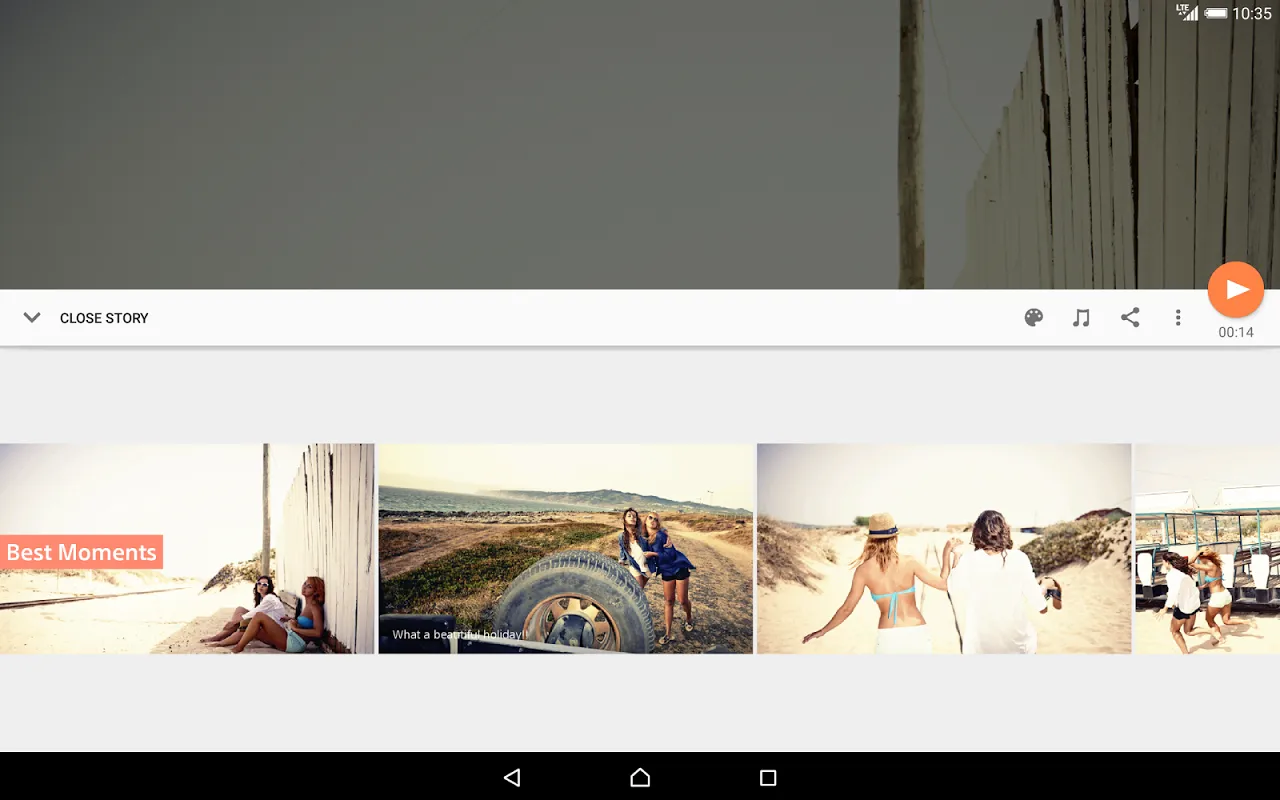Image resolution: width=1280 pixels, height=800 pixels.
Task: Tap the 00:14 duration label
Action: 1236,332
